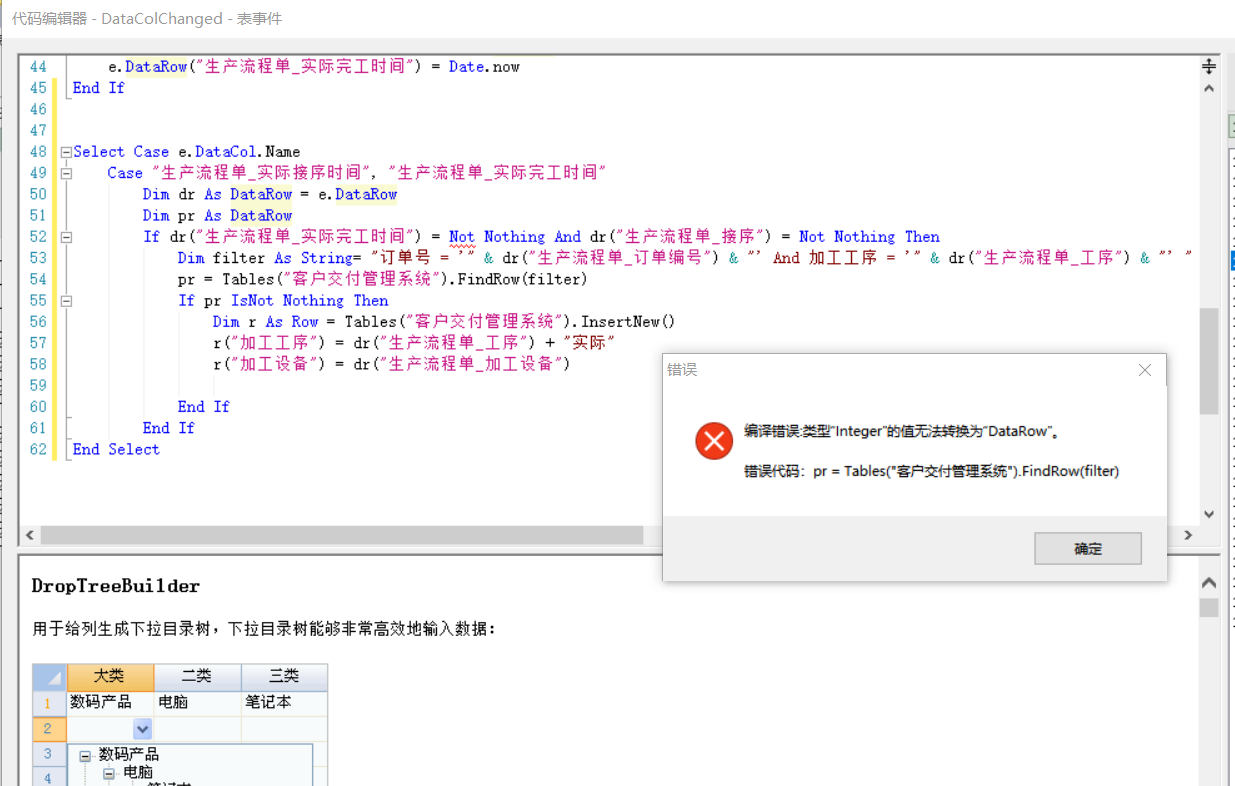Click the red error icon in dialog

click(x=714, y=440)
